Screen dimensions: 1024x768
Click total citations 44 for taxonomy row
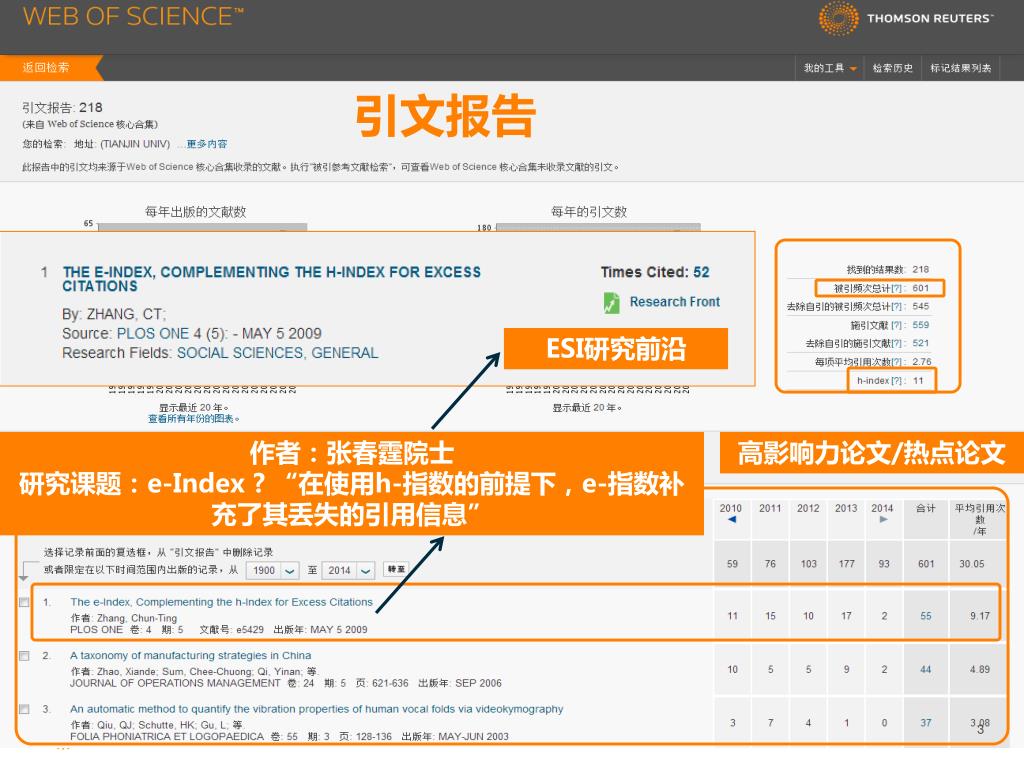click(x=925, y=669)
